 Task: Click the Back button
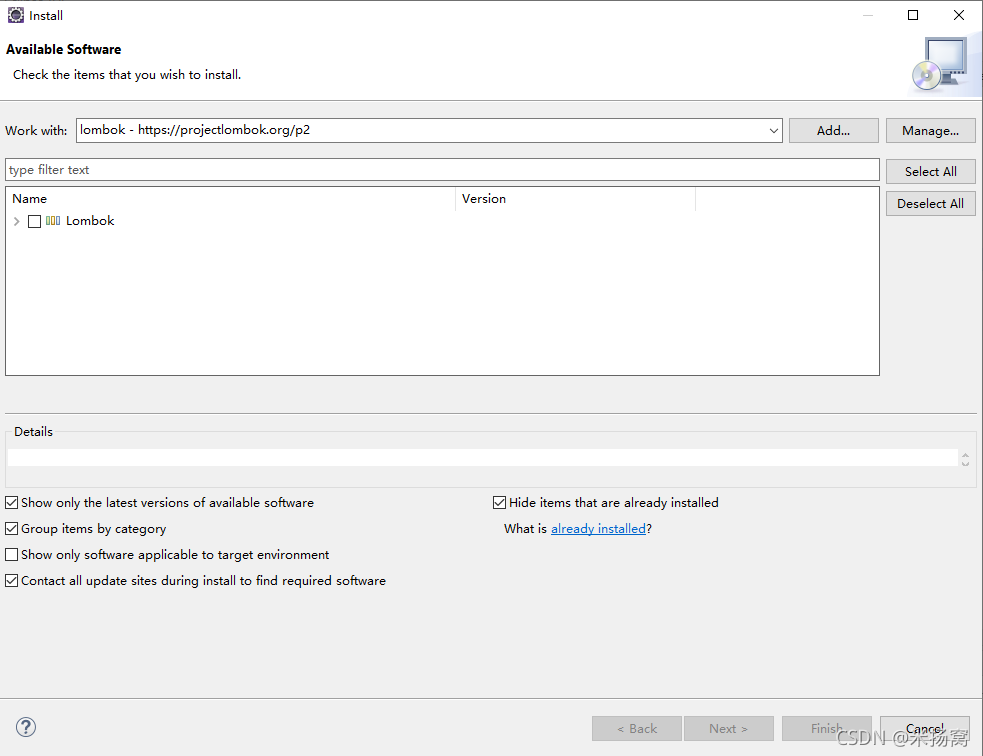click(x=637, y=728)
